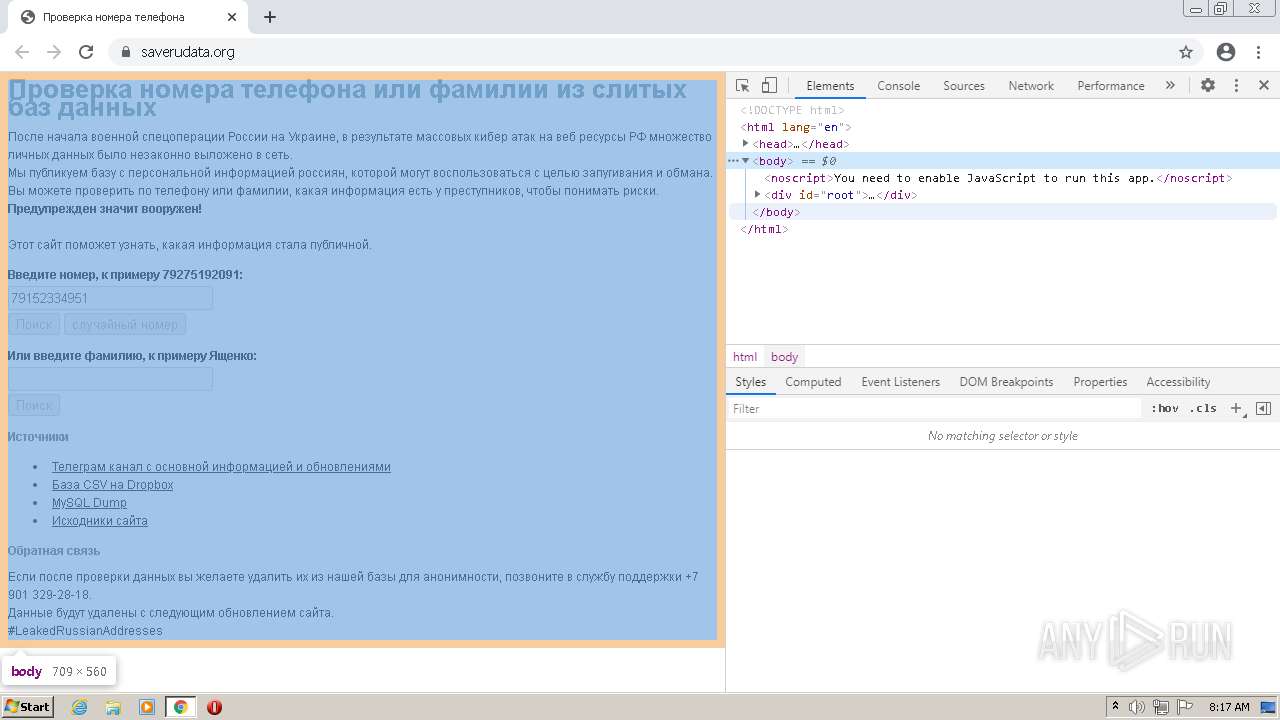The height and width of the screenshot is (720, 1280).
Task: Show hidden system tray icons
Action: 1115,707
